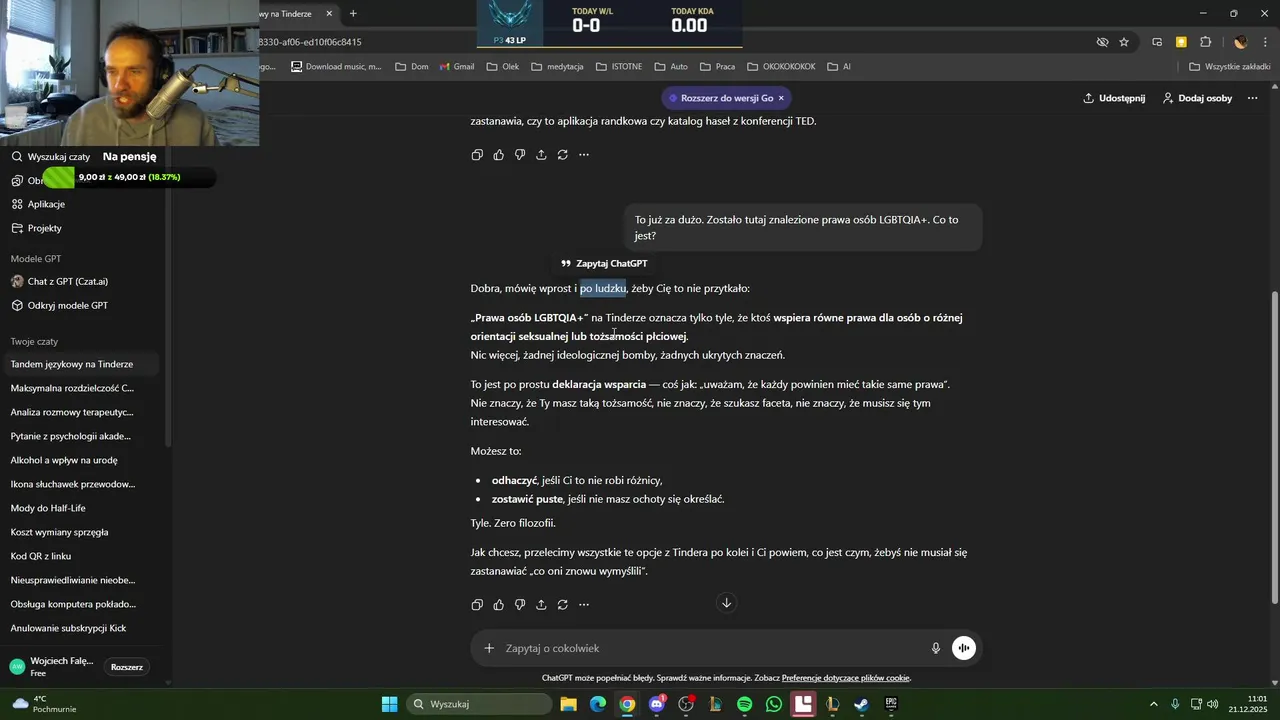Open the Chrome extensions puzzle icon
Screen dimensions: 1280x720
[x=1206, y=42]
